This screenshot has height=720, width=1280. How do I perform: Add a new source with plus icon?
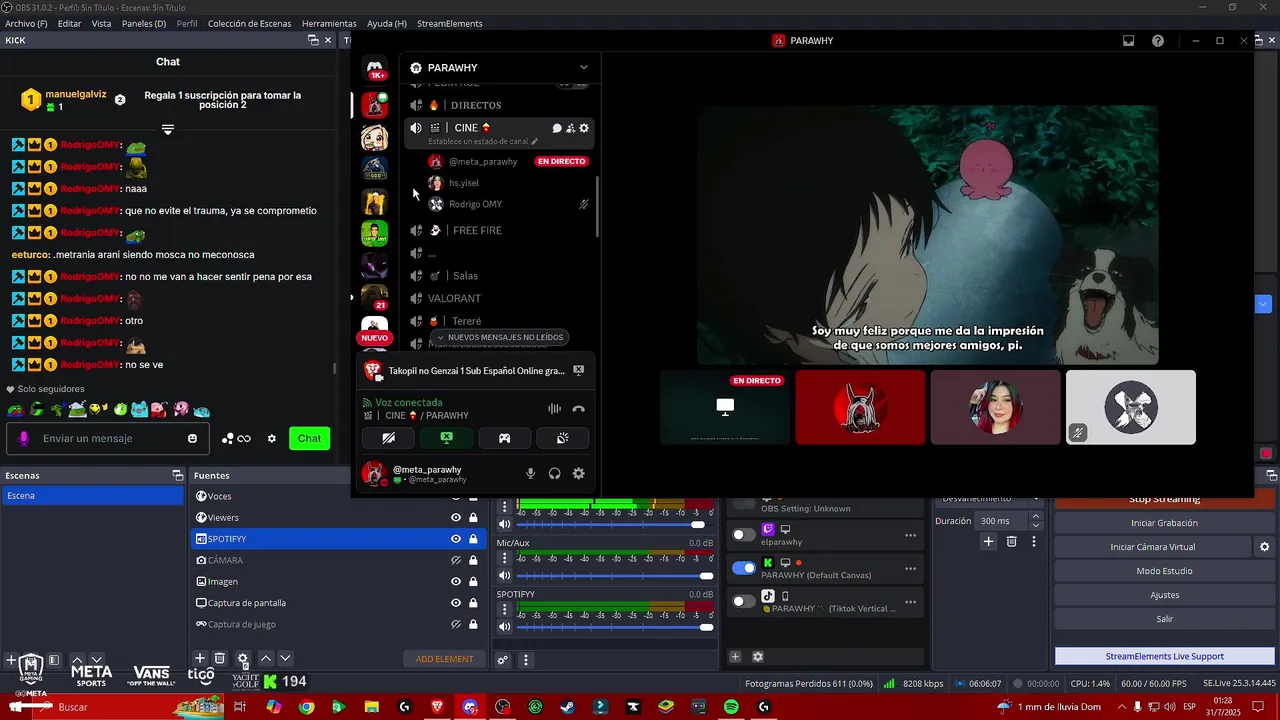200,658
